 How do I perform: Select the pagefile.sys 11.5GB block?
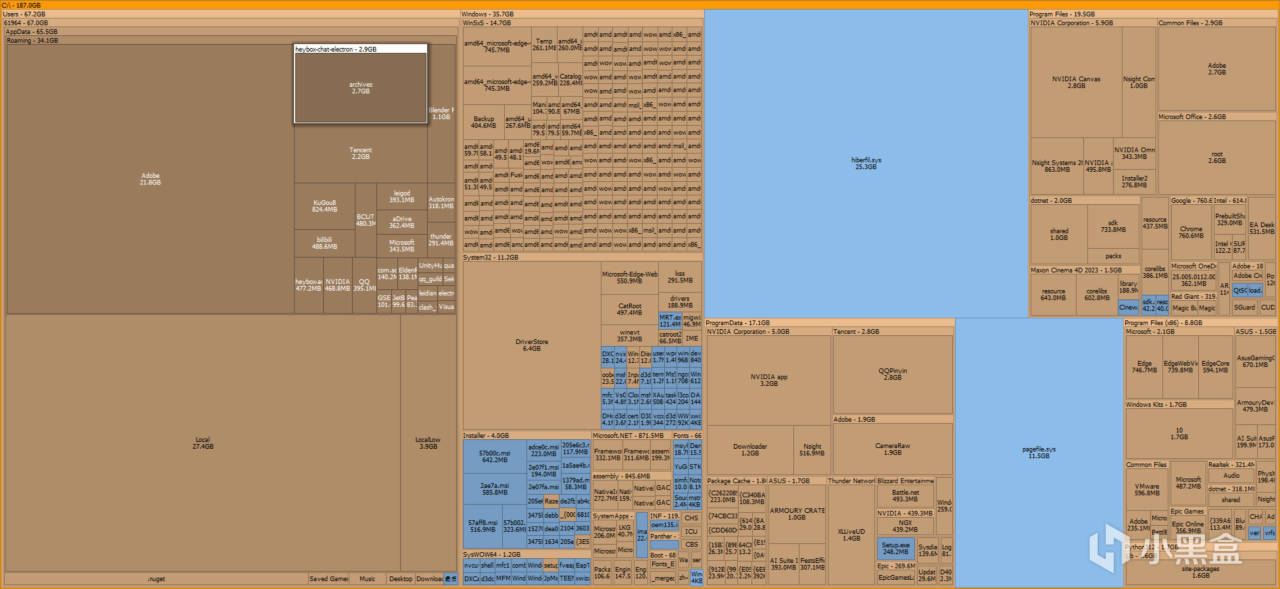pos(1039,452)
